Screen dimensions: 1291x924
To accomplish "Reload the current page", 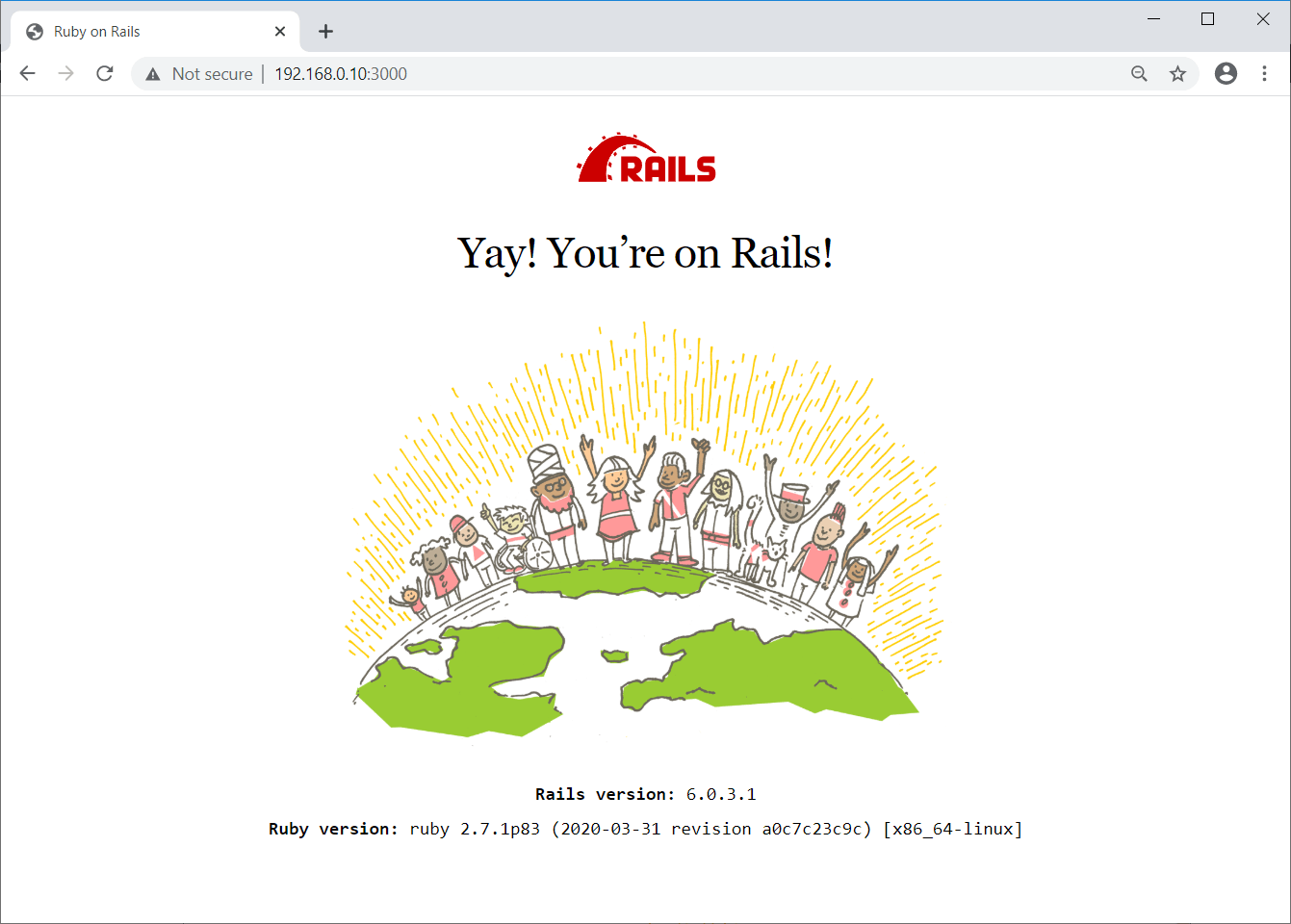I will [x=105, y=73].
